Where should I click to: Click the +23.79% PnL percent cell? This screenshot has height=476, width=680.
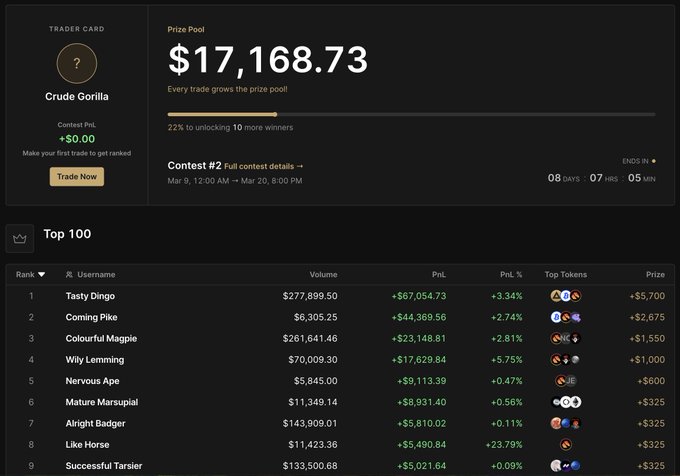tap(504, 445)
